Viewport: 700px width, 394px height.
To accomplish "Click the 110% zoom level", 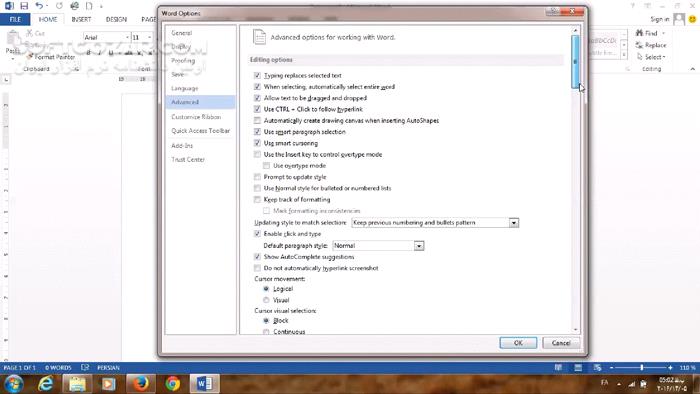I will point(688,368).
